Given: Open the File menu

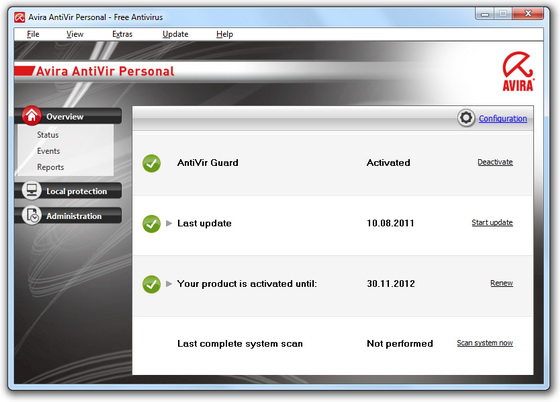Looking at the screenshot, I should click(33, 34).
